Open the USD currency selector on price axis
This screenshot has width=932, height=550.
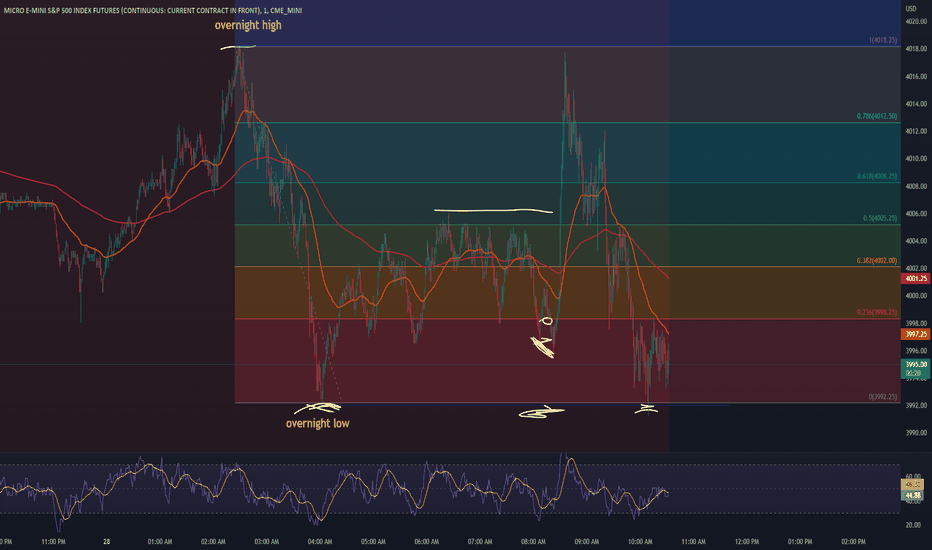(x=911, y=8)
